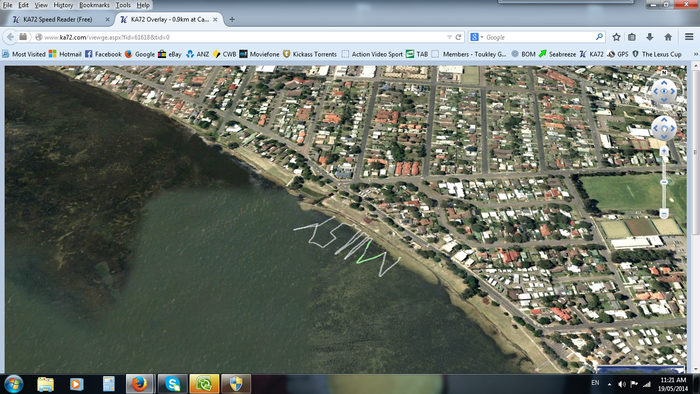The width and height of the screenshot is (700, 394).
Task: Open the Bookmarks menu
Action: (x=94, y=5)
